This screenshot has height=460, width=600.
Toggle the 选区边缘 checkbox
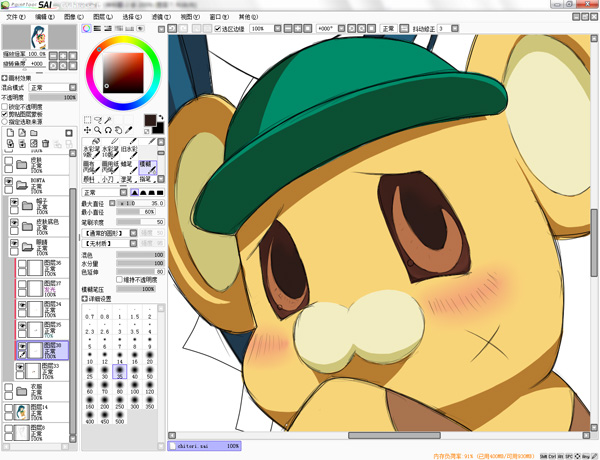pos(219,29)
